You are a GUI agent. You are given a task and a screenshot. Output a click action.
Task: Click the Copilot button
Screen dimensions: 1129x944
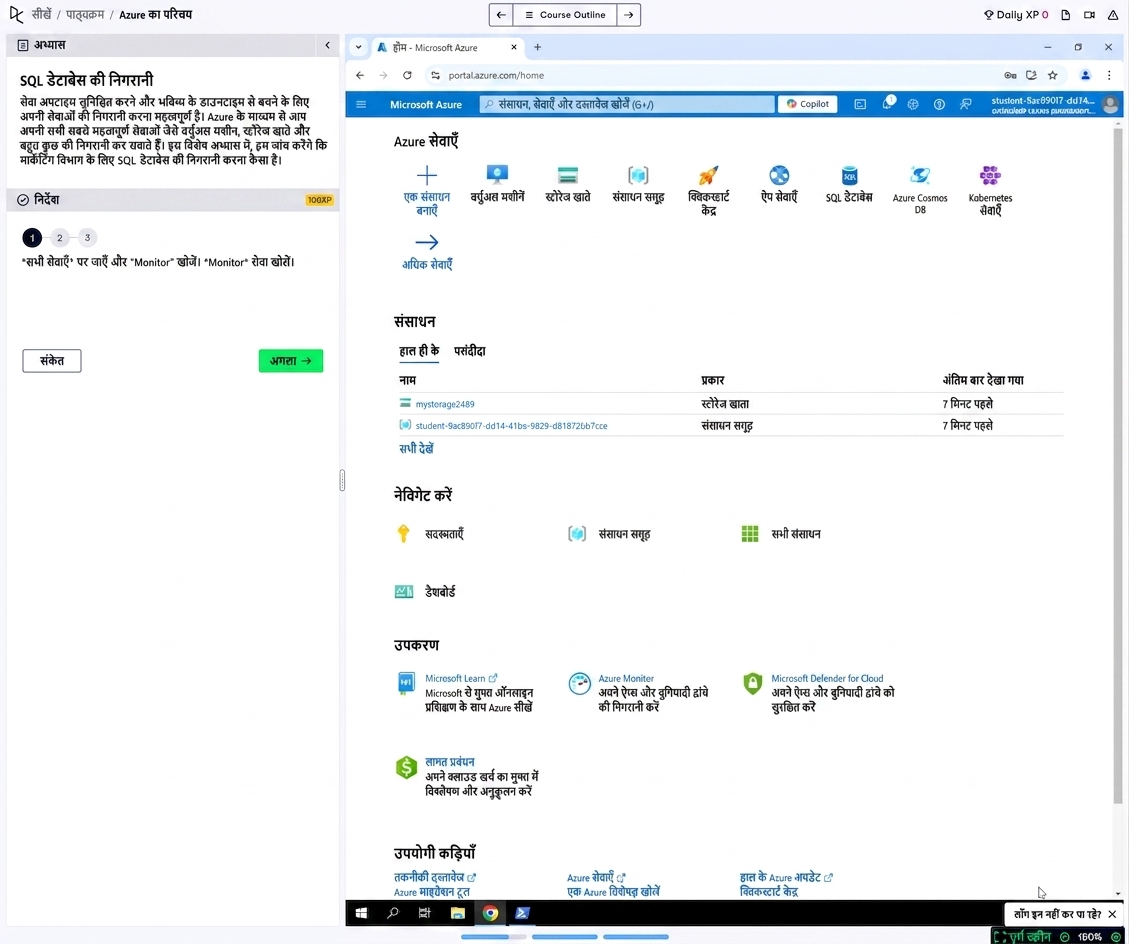click(807, 104)
